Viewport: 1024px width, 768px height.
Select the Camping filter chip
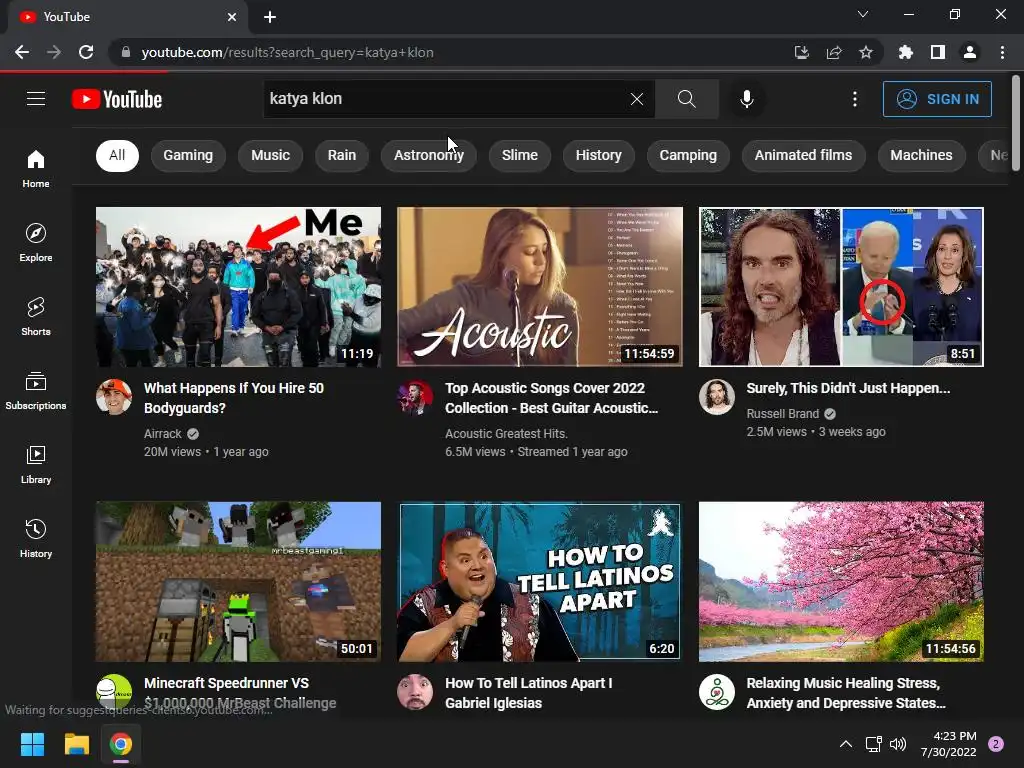tap(688, 155)
